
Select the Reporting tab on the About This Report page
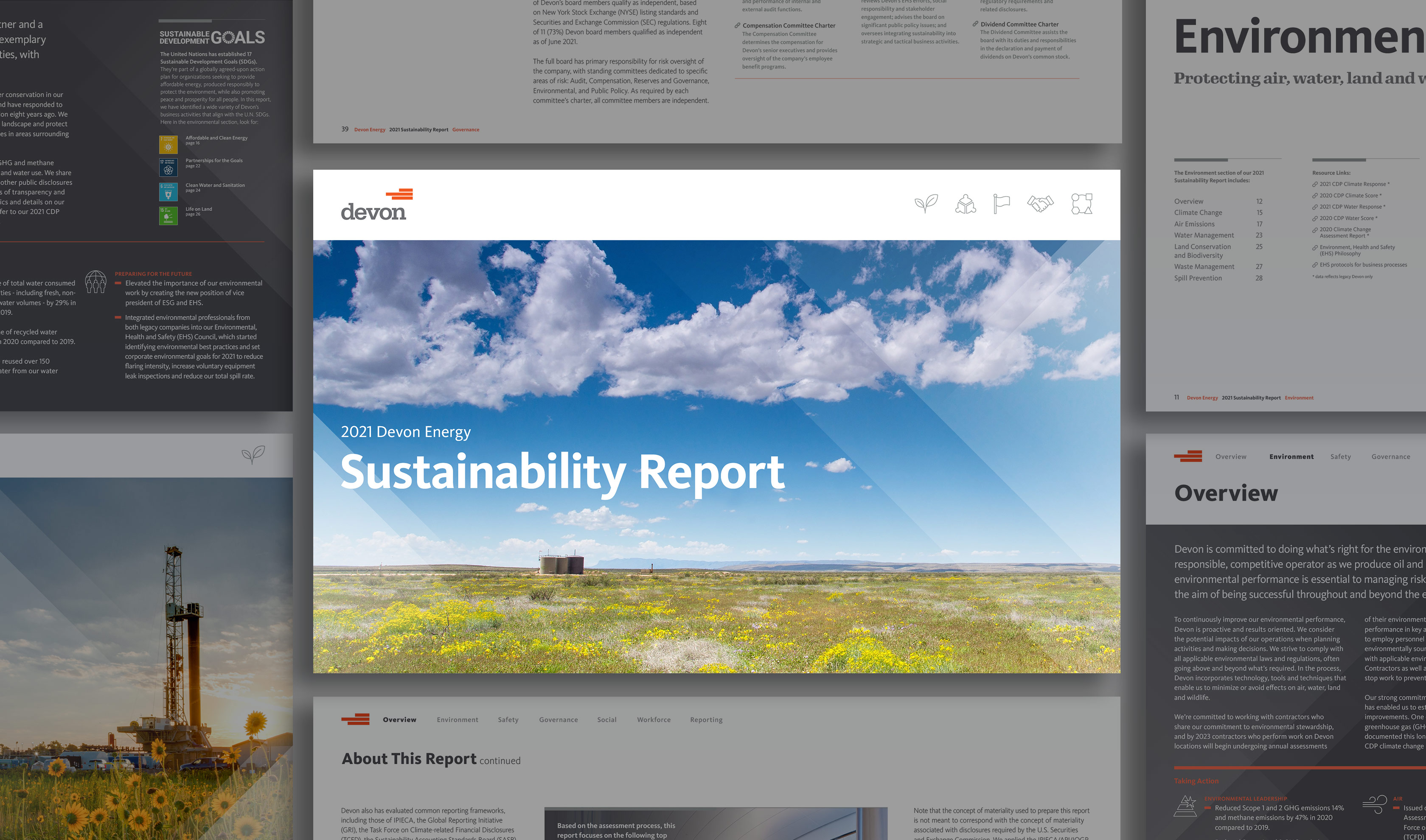[706, 720]
